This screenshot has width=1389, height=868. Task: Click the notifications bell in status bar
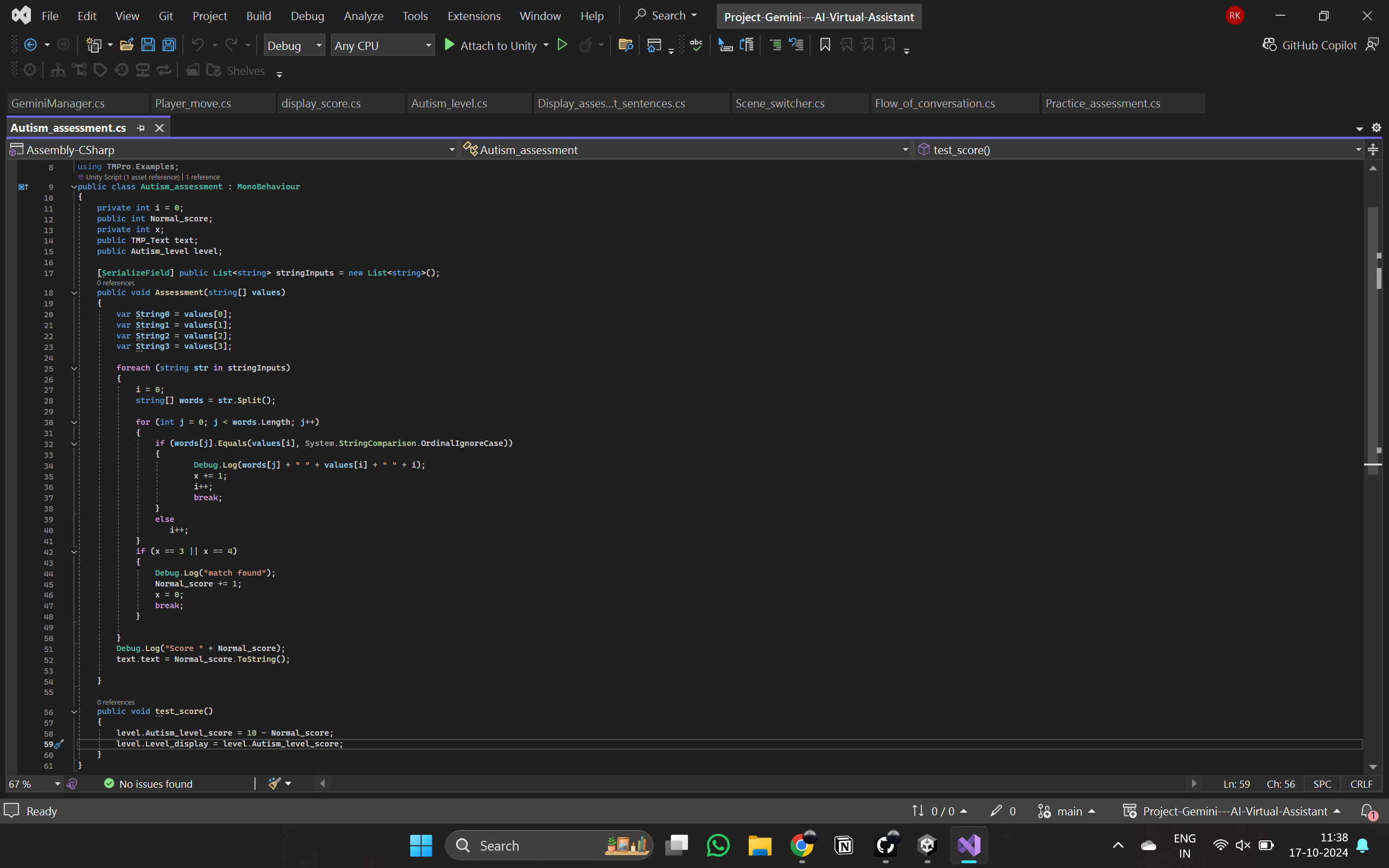click(x=1368, y=810)
